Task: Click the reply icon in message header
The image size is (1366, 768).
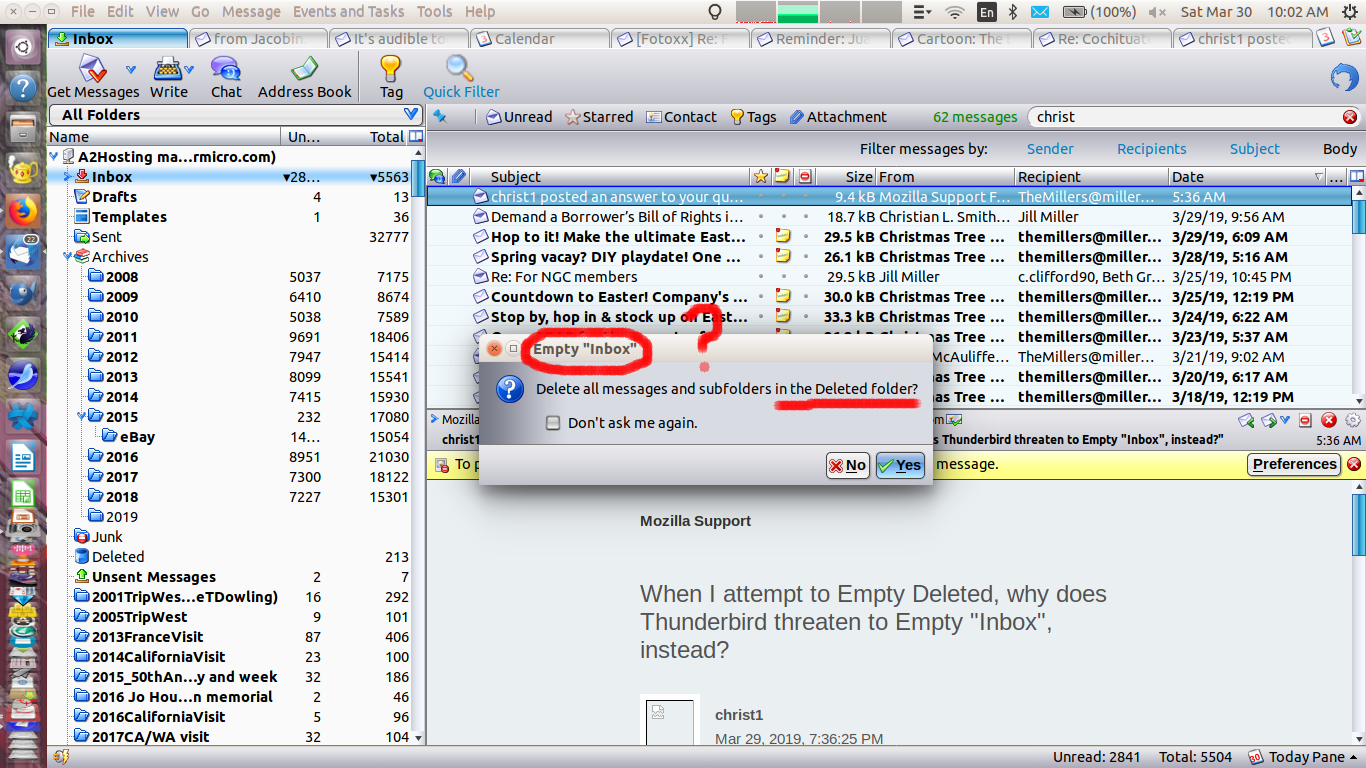Action: tap(1246, 421)
